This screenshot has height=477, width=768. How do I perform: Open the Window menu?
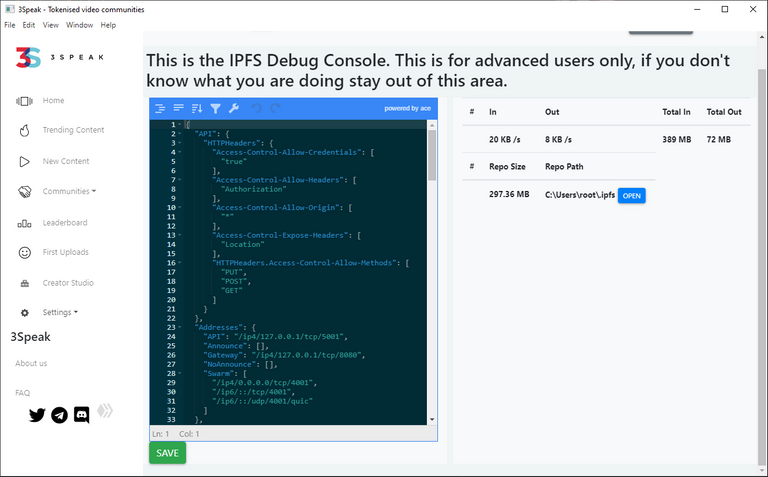[x=79, y=25]
